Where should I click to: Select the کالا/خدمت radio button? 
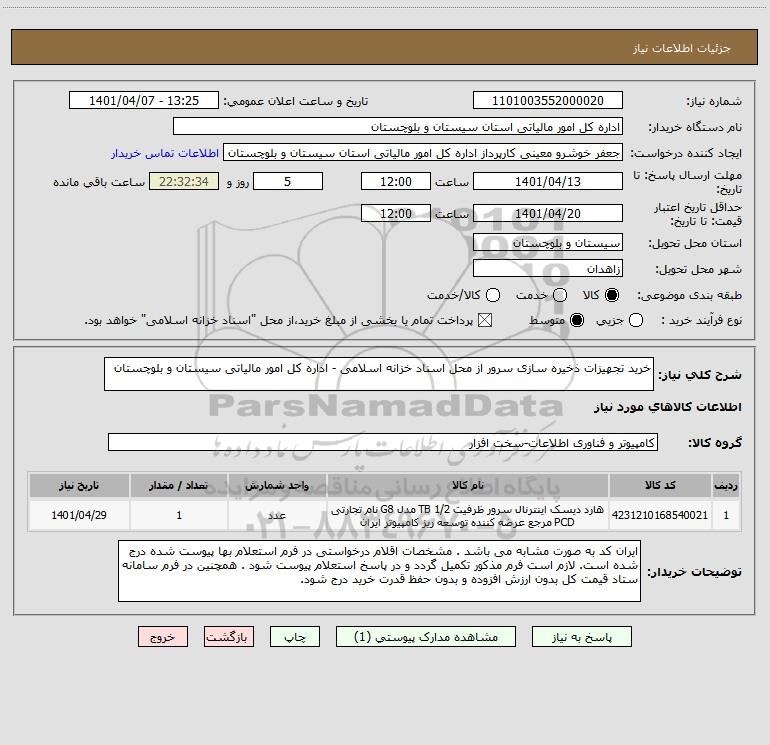tap(493, 295)
